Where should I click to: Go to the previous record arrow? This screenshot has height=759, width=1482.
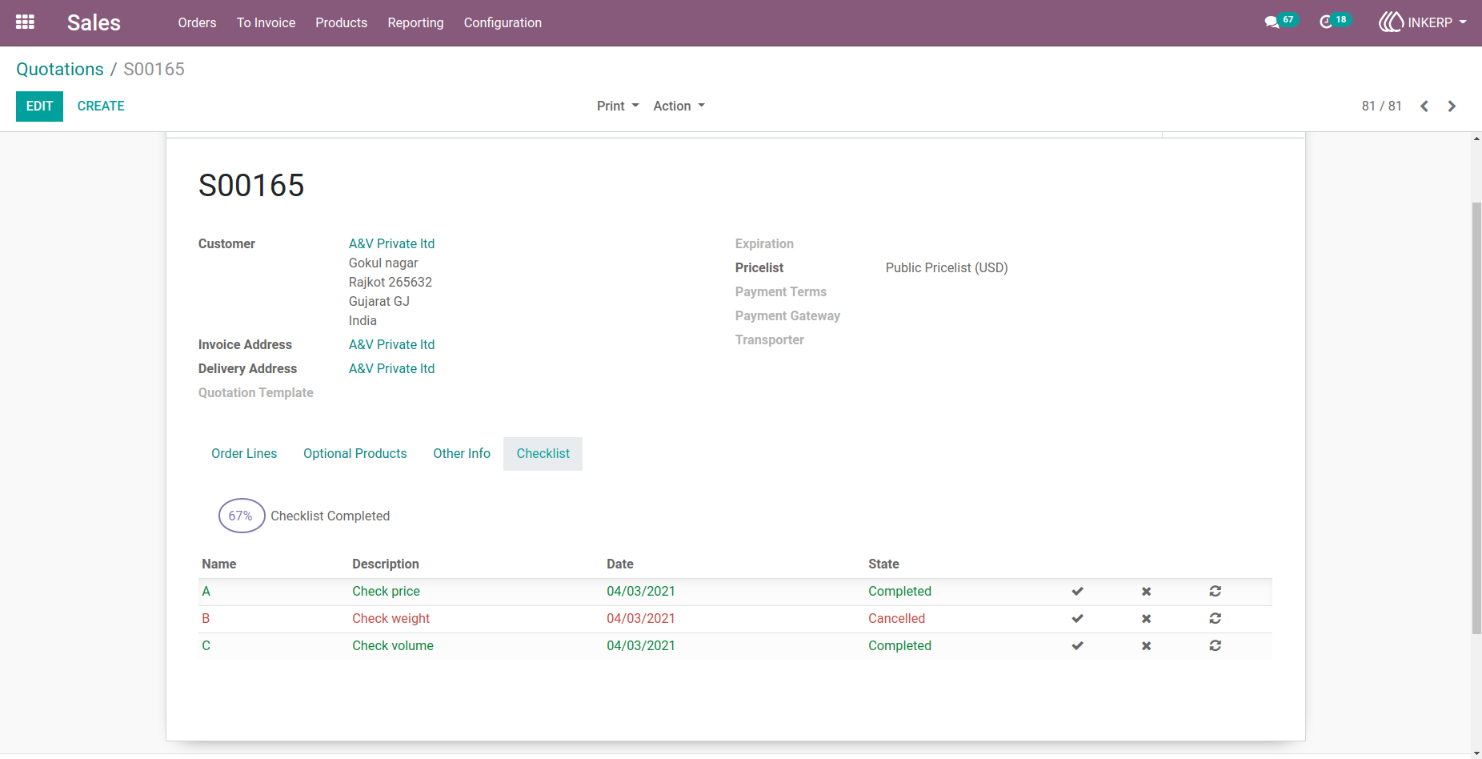pyautogui.click(x=1424, y=106)
